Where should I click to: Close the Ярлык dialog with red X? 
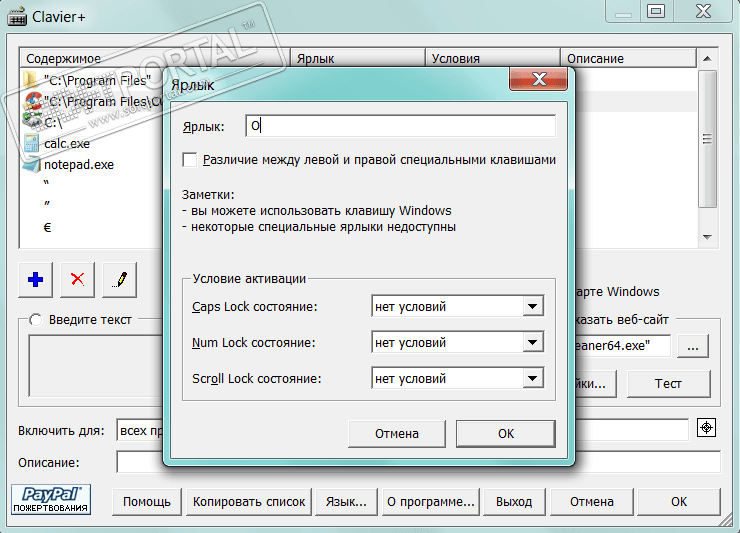tap(538, 79)
